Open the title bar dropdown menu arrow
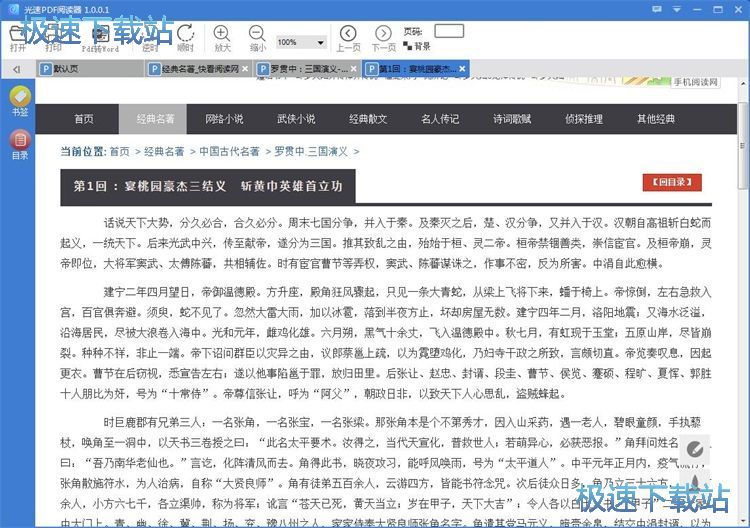 pos(677,9)
